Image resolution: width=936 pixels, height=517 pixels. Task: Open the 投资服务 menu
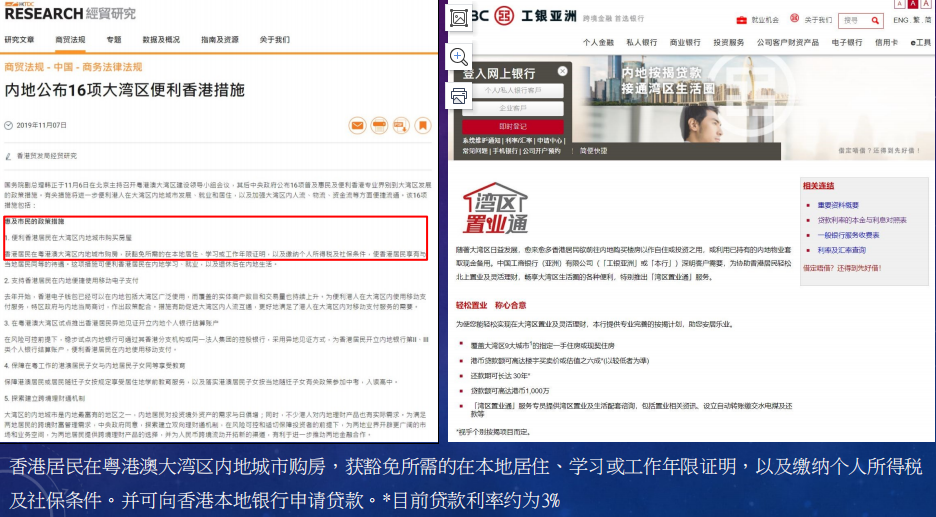point(729,42)
